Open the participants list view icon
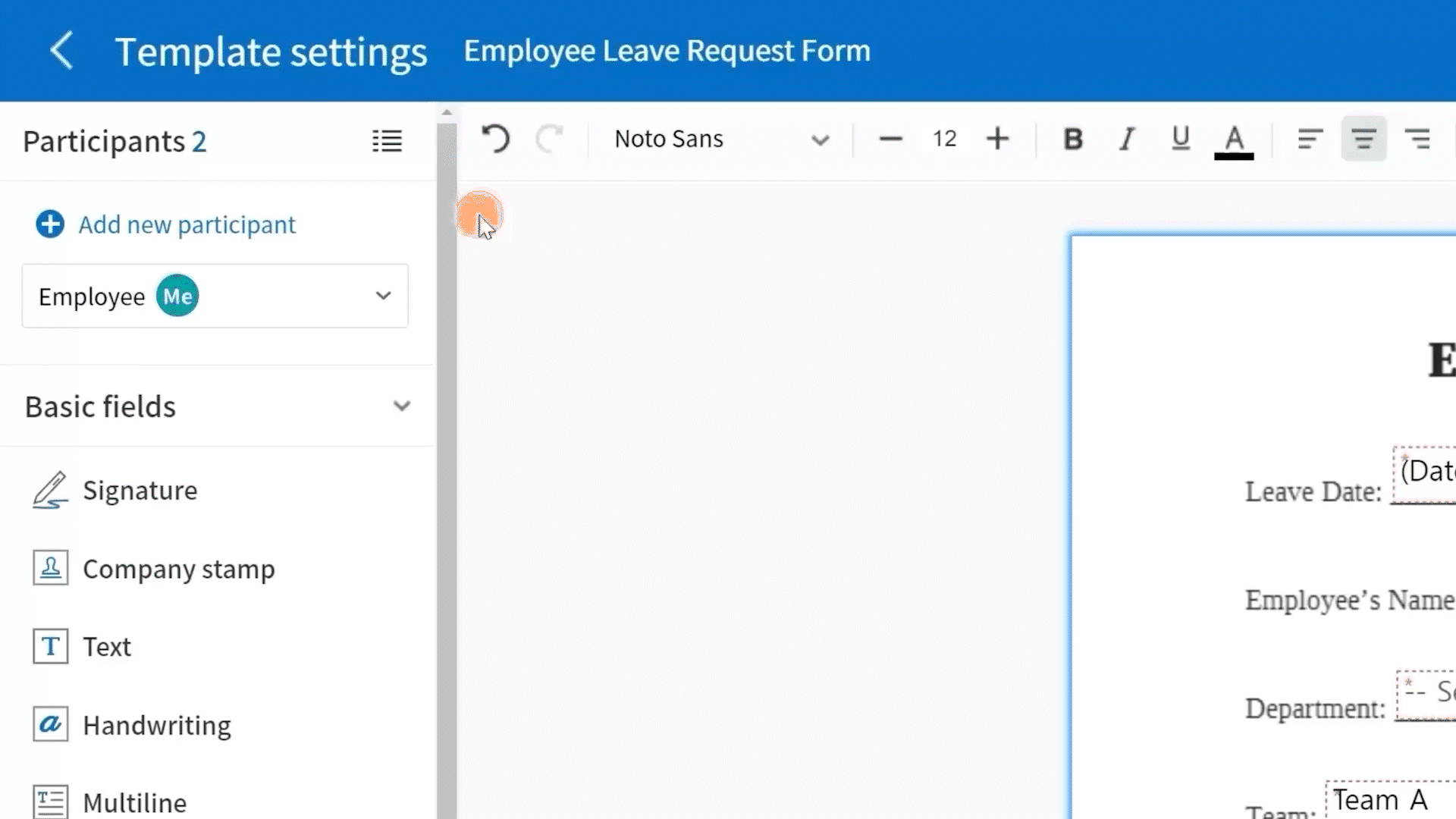 (387, 141)
